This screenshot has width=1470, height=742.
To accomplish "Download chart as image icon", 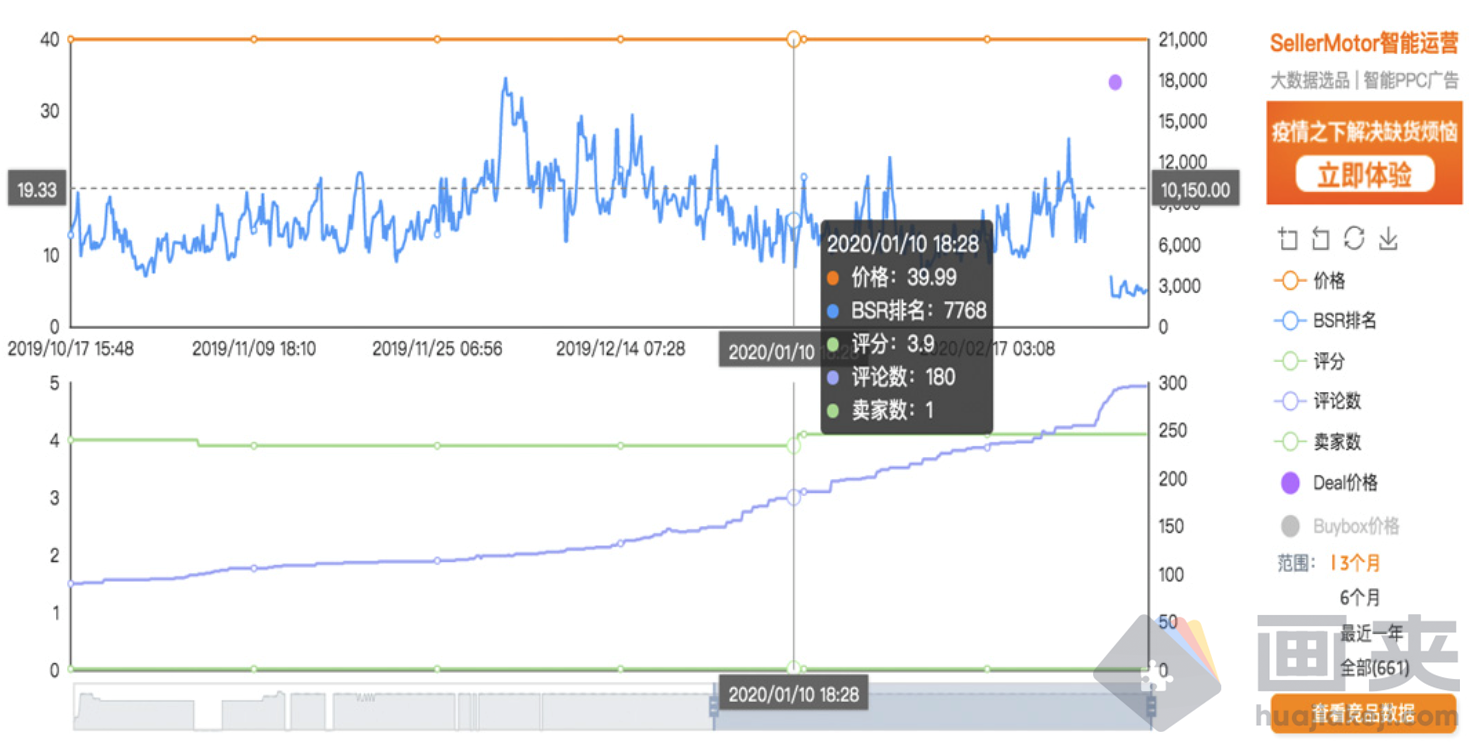I will point(1388,239).
